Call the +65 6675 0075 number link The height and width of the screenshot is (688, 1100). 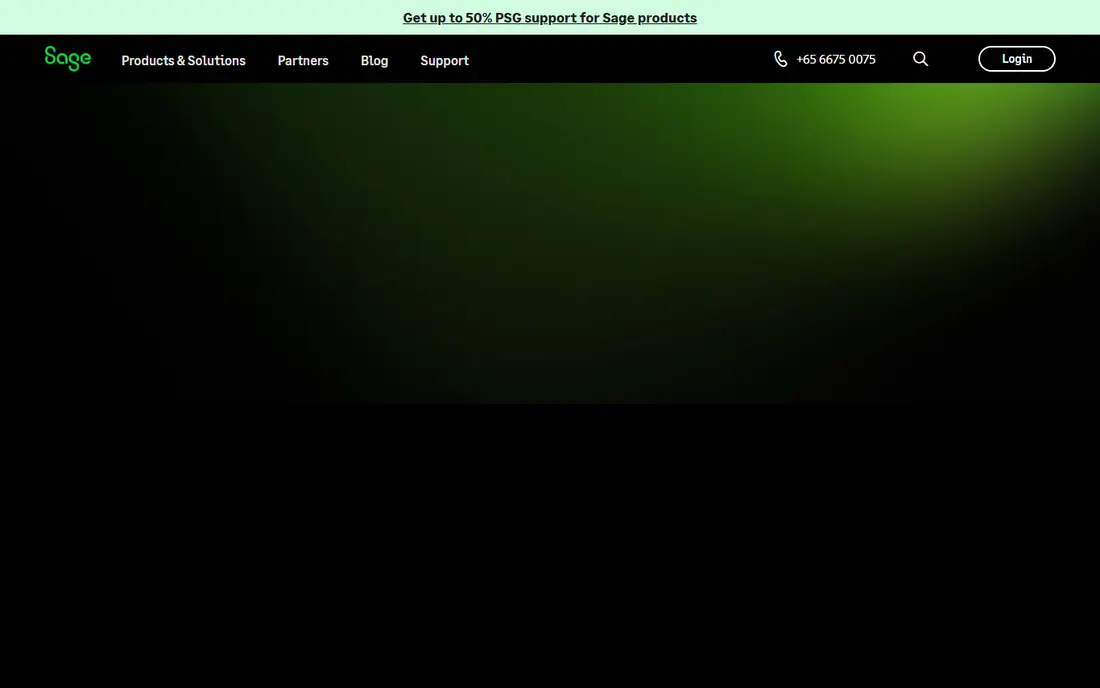click(x=836, y=60)
